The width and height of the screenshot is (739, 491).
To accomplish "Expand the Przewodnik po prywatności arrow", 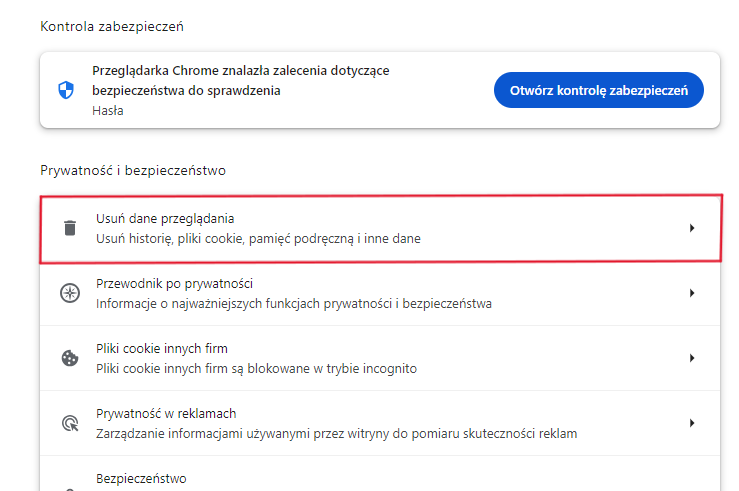I will (x=691, y=293).
